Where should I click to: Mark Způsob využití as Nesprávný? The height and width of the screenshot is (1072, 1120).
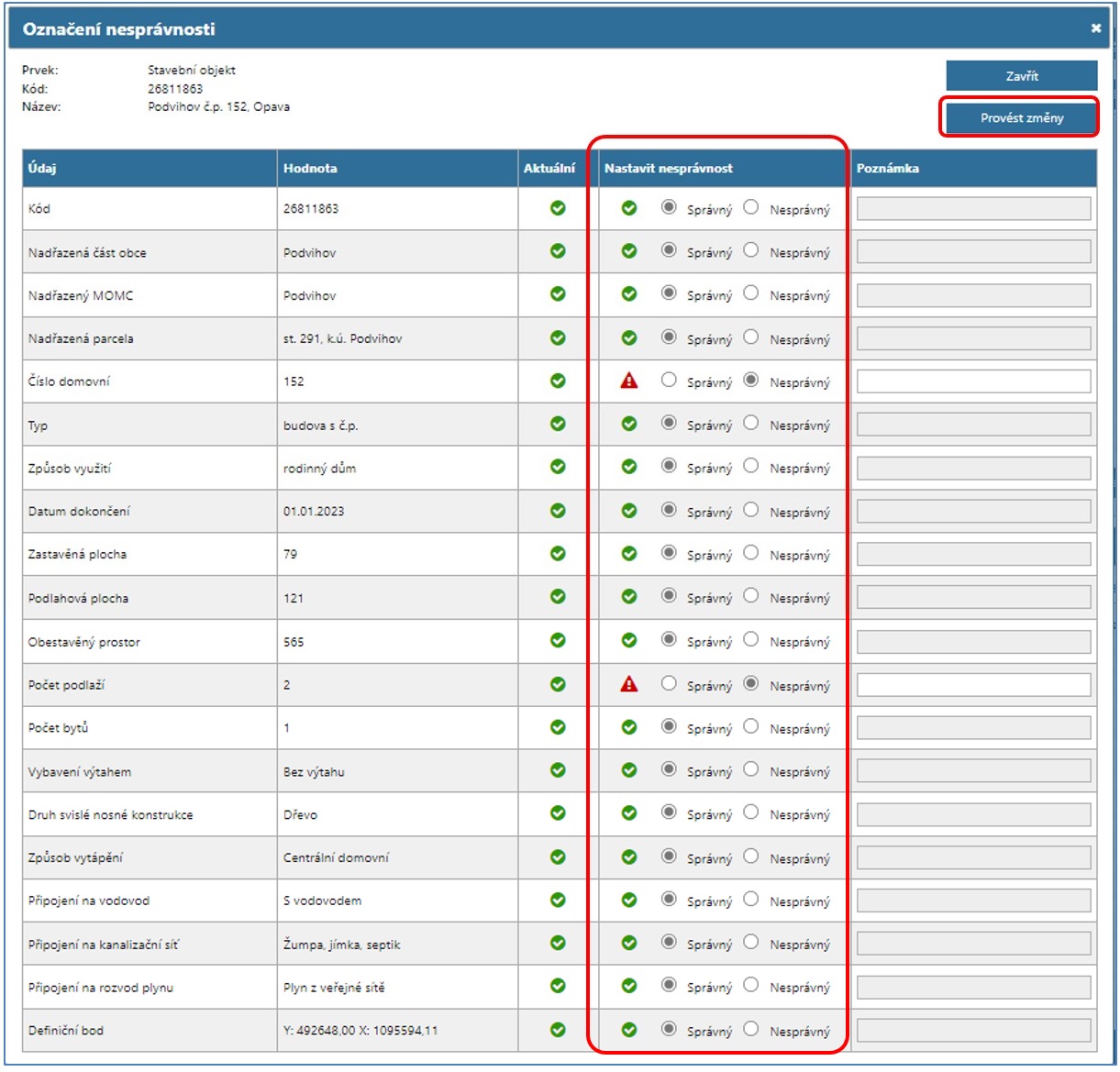click(x=751, y=466)
